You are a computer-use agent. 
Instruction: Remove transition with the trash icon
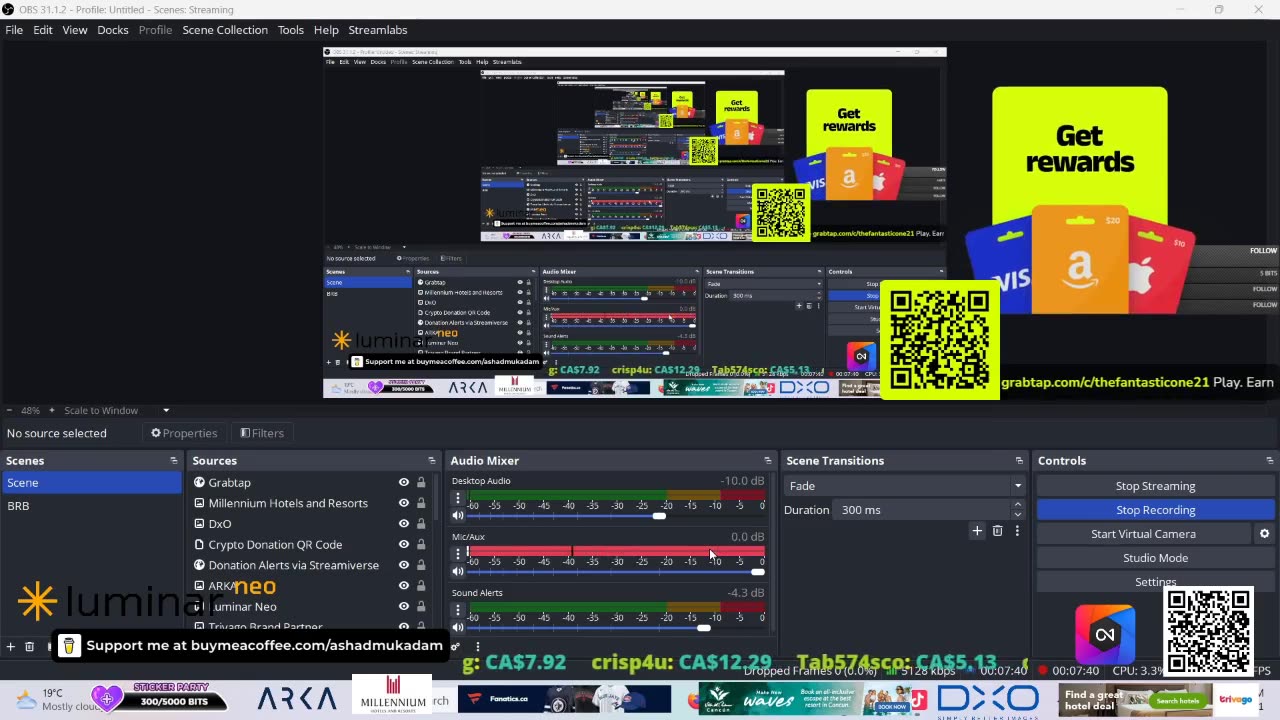point(997,531)
